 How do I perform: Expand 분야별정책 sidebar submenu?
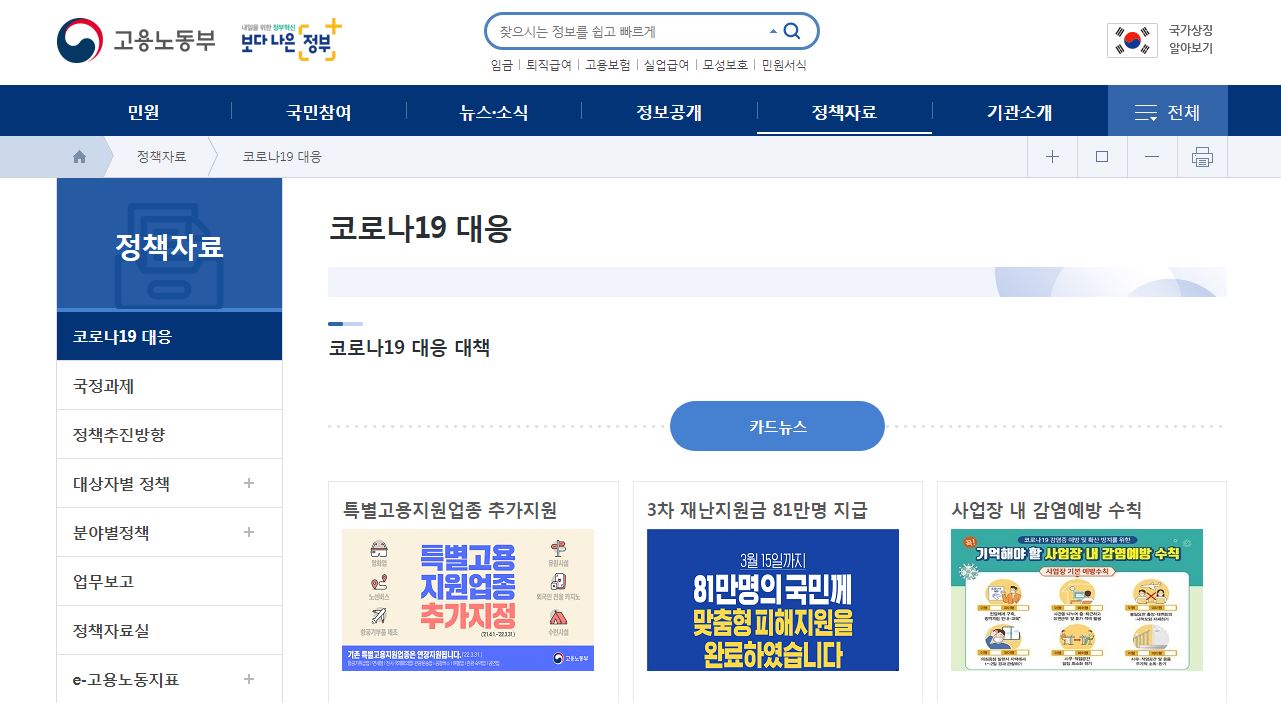tap(249, 532)
